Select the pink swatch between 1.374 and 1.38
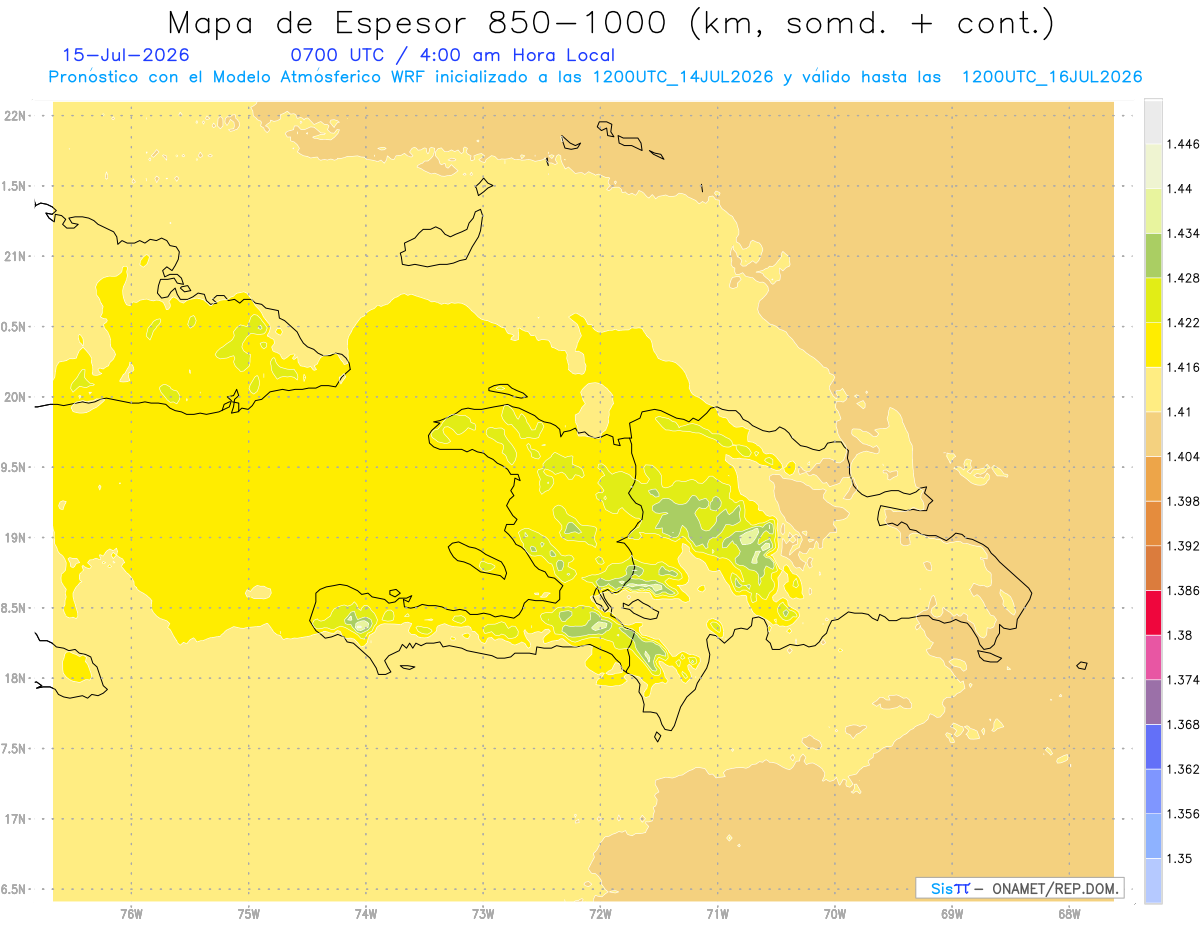Screen dimensions: 1200x927 pos(1153,658)
